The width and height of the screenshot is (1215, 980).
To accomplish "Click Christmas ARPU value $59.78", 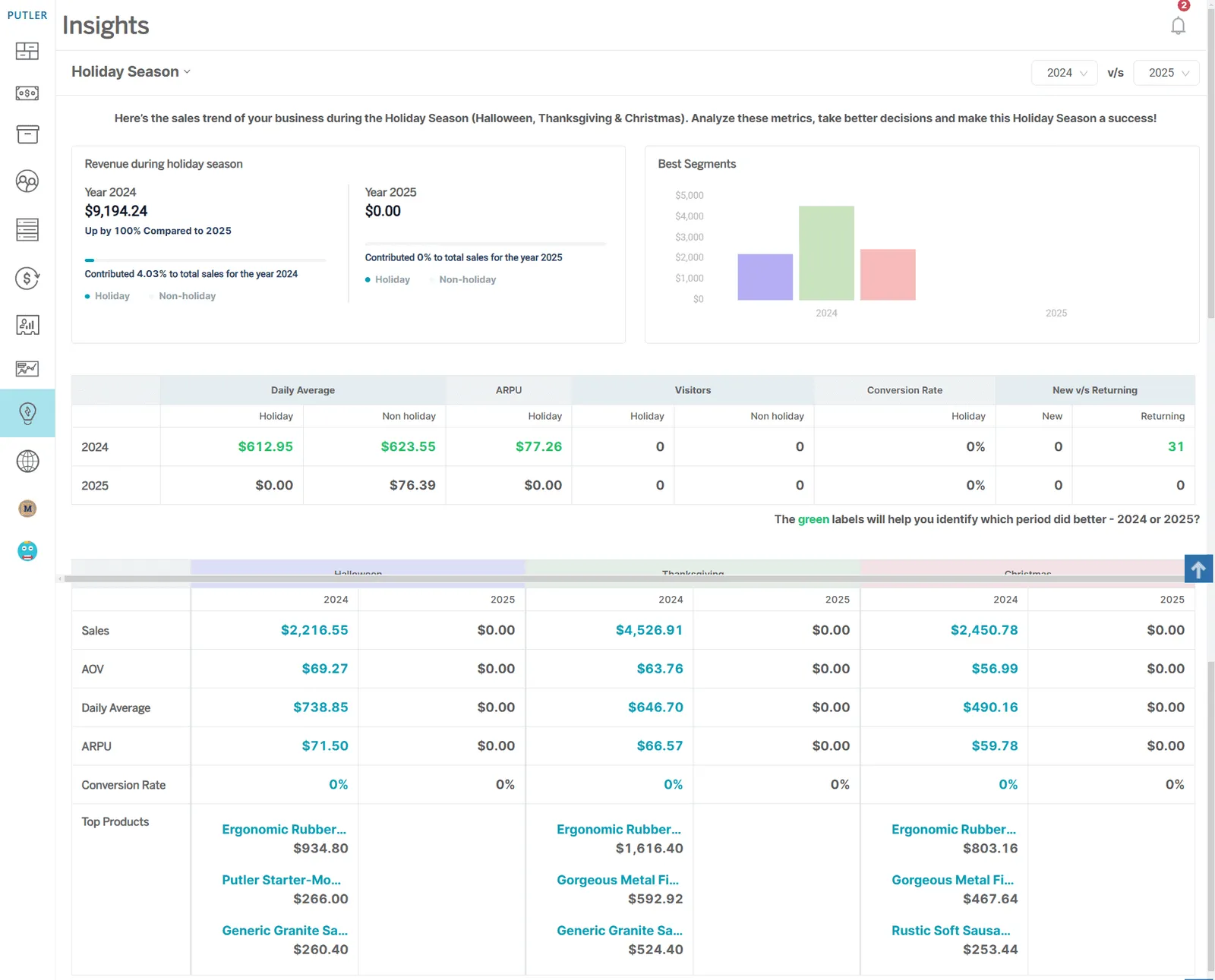I will tap(995, 746).
